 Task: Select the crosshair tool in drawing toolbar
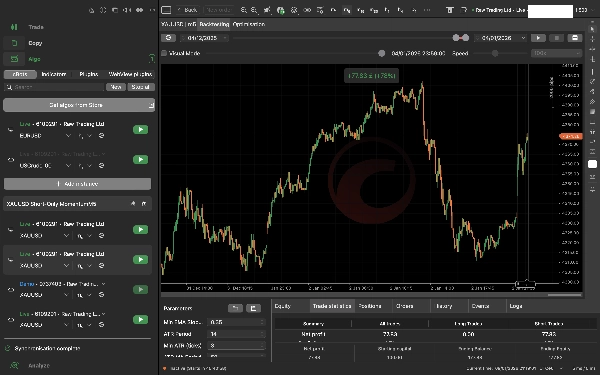[x=592, y=39]
